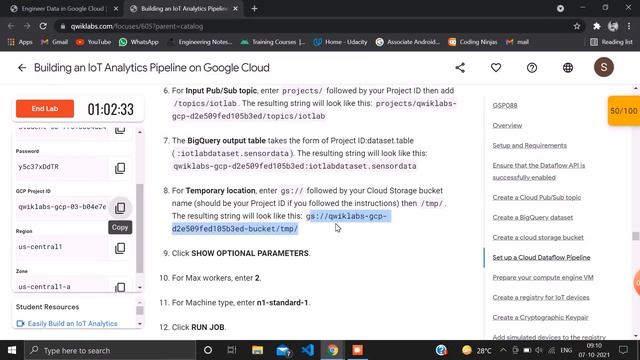This screenshot has height=360, width=640.
Task: Open Windows notification center
Action: [x=623, y=350]
